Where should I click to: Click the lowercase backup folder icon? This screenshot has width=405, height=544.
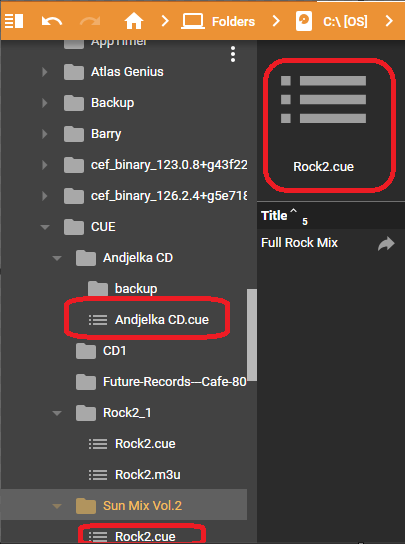click(x=98, y=289)
